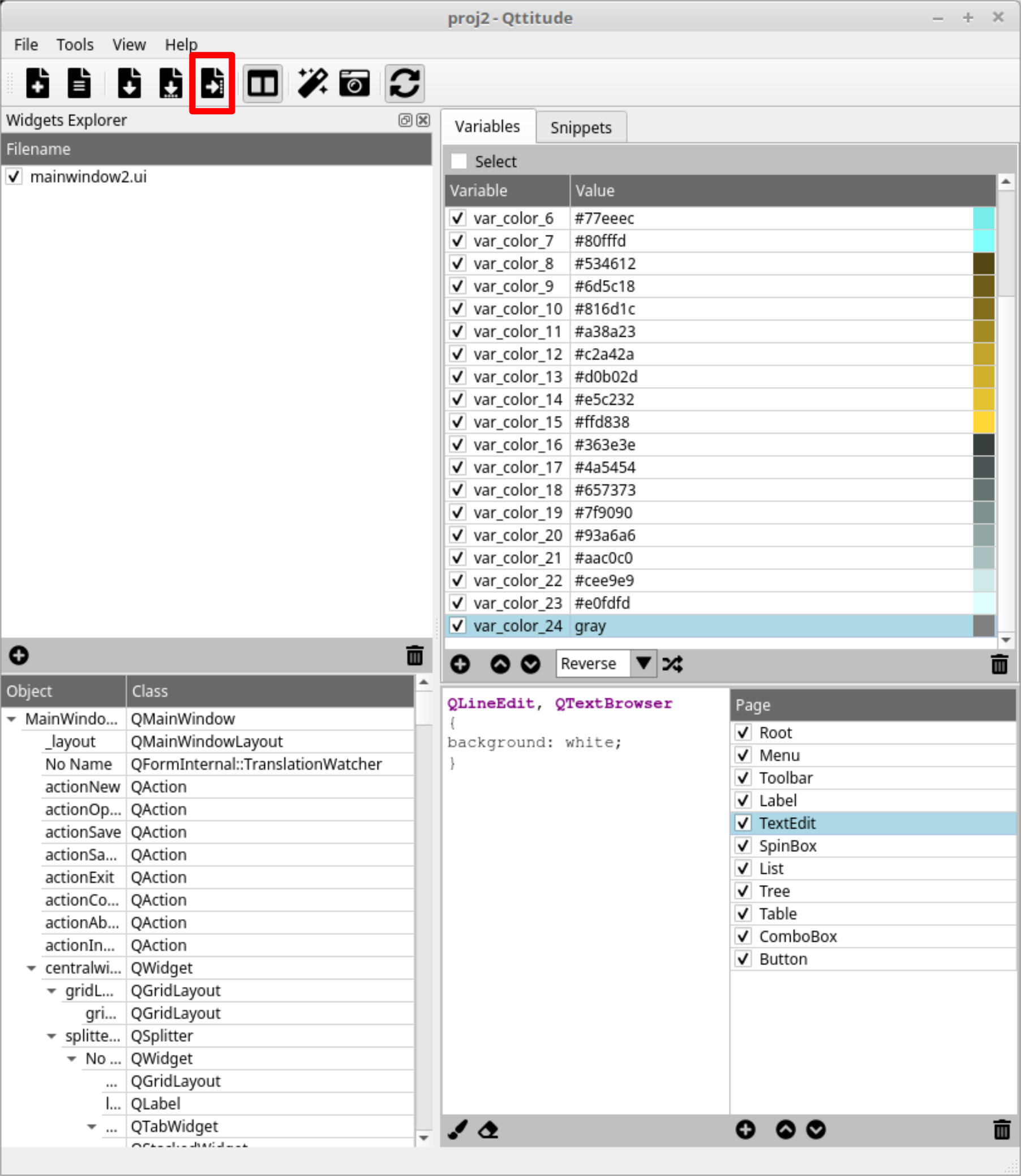Uncheck the mainwindow2.ui file checkbox
1021x1176 pixels.
[x=14, y=177]
